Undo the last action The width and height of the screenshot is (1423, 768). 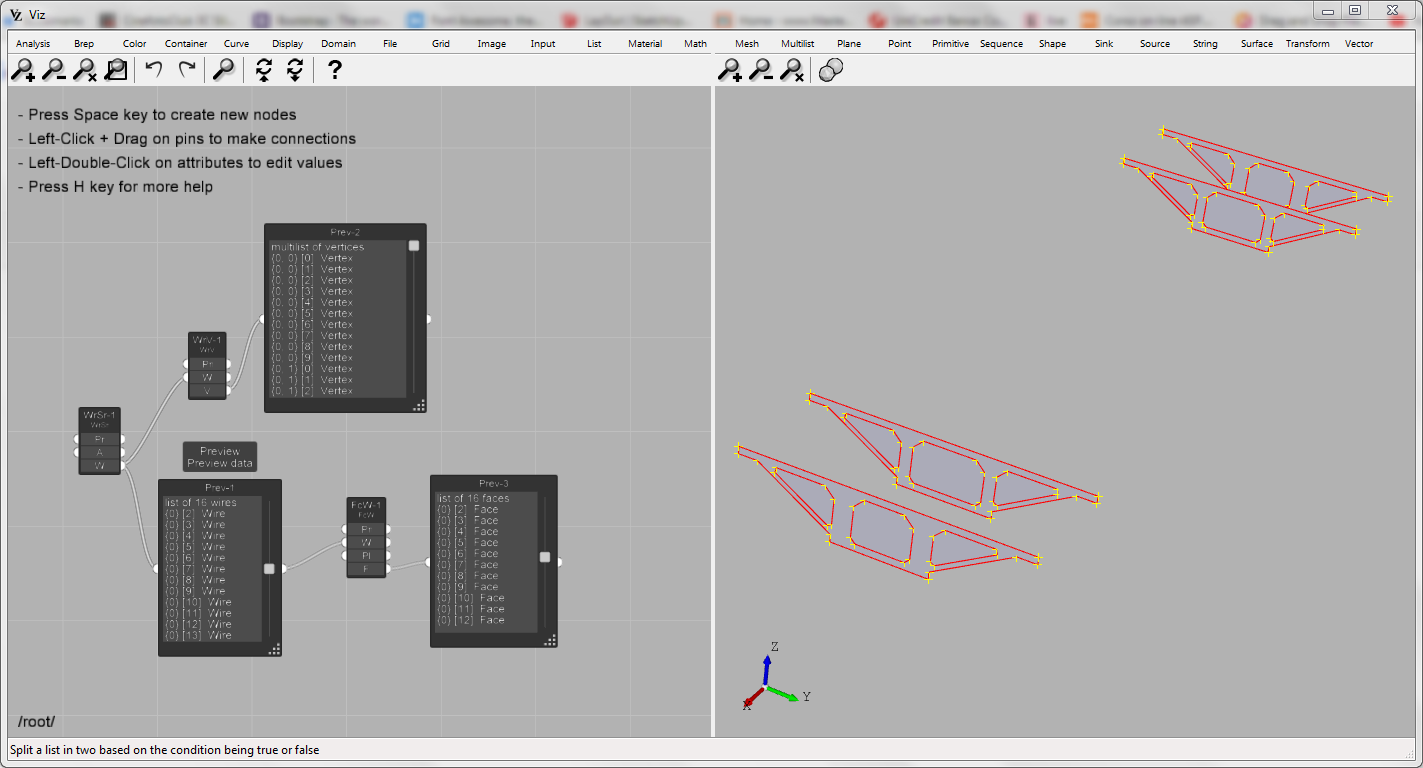pos(154,69)
